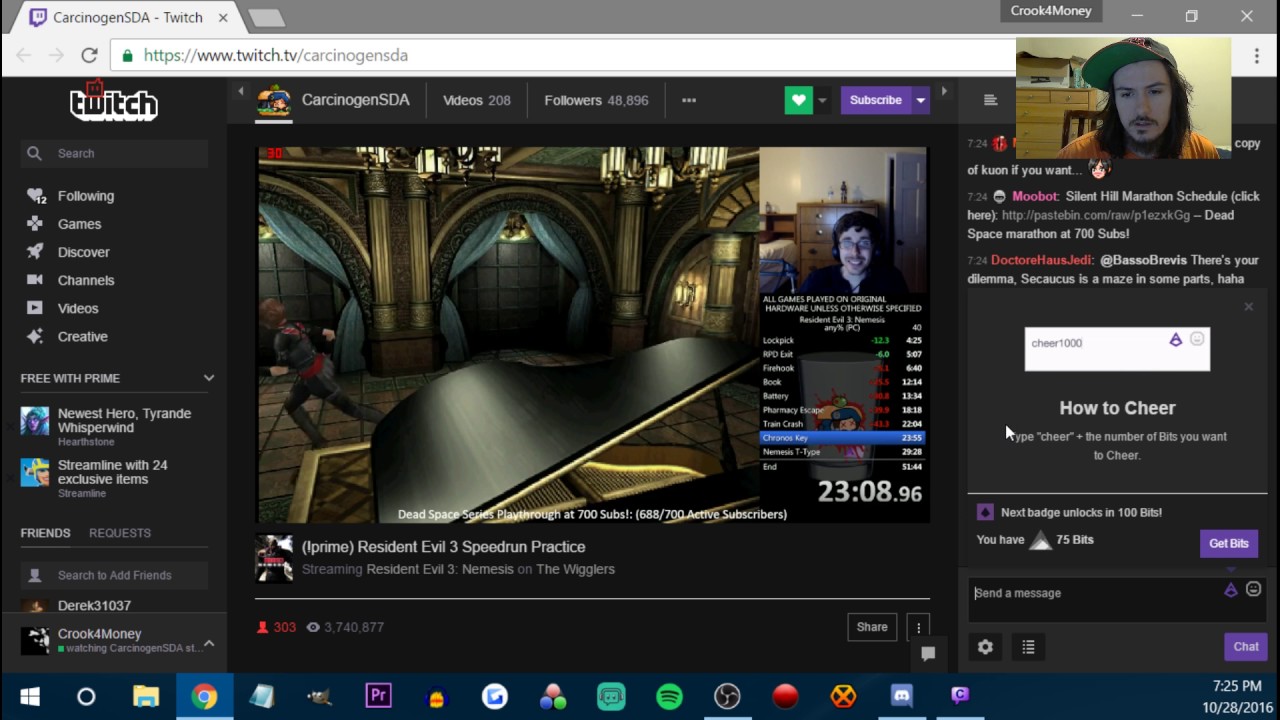Expand the Crook4Money user menu
The width and height of the screenshot is (1280, 720).
[x=209, y=643]
